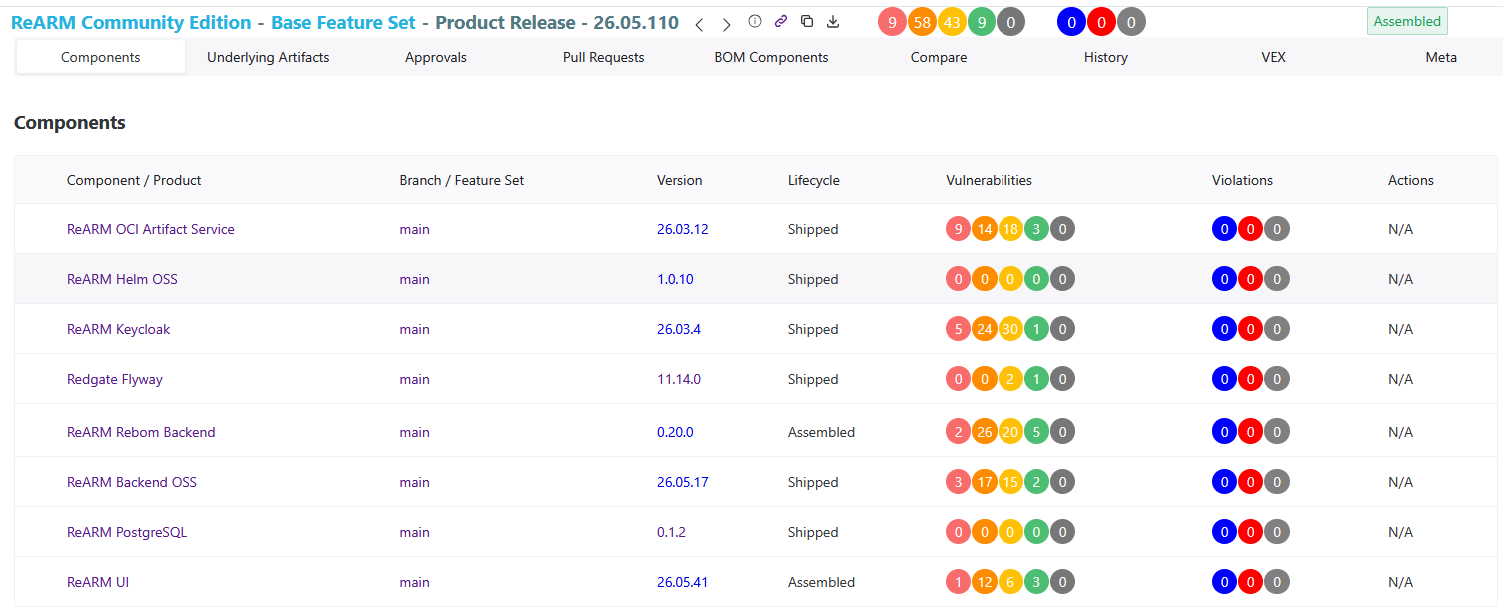The height and width of the screenshot is (610, 1503).
Task: Click medium badge 30 in ReARM Keycloak row
Action: tap(1011, 329)
